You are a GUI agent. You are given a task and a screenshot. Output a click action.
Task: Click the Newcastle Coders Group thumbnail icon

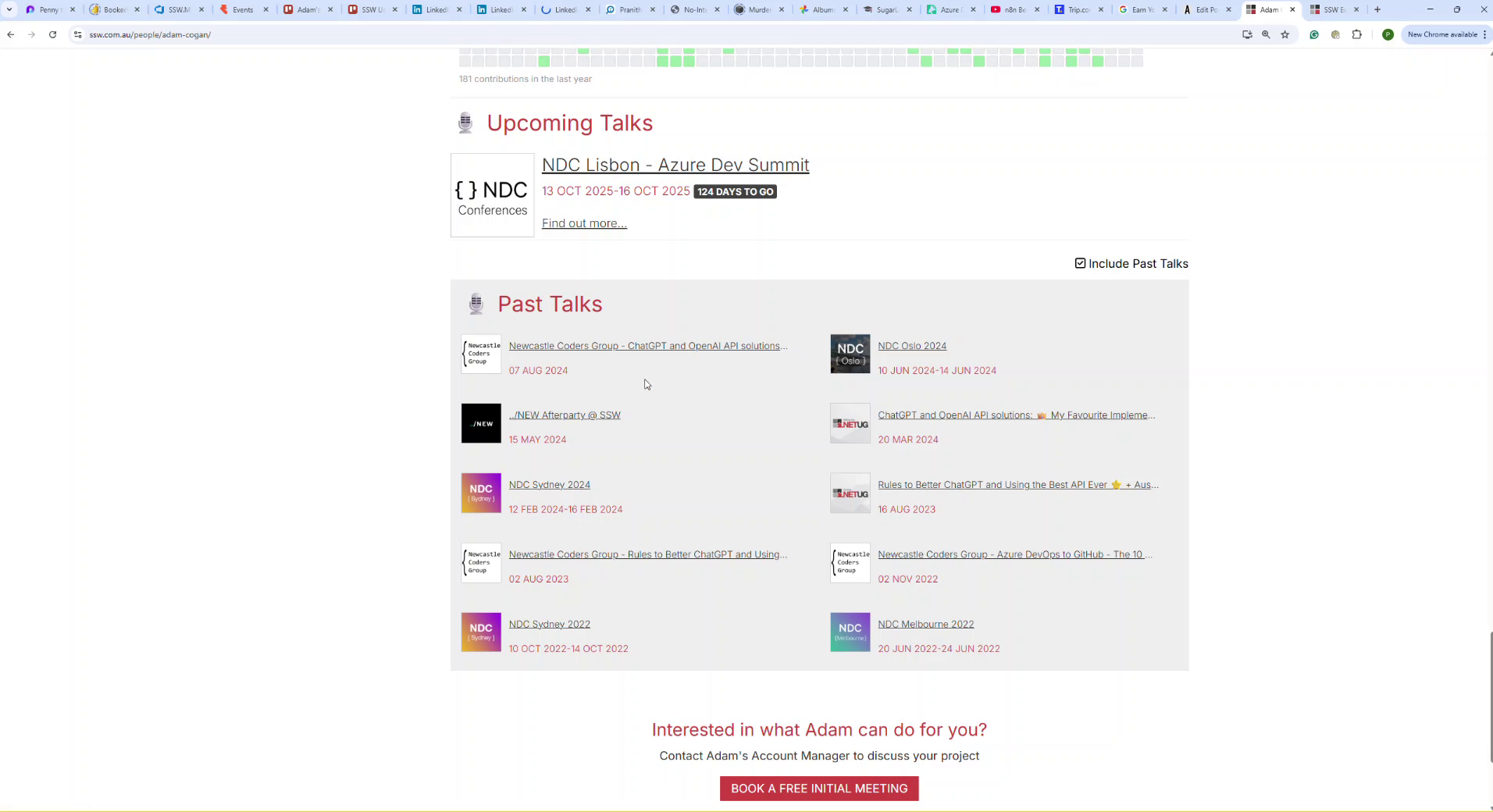pyautogui.click(x=479, y=353)
